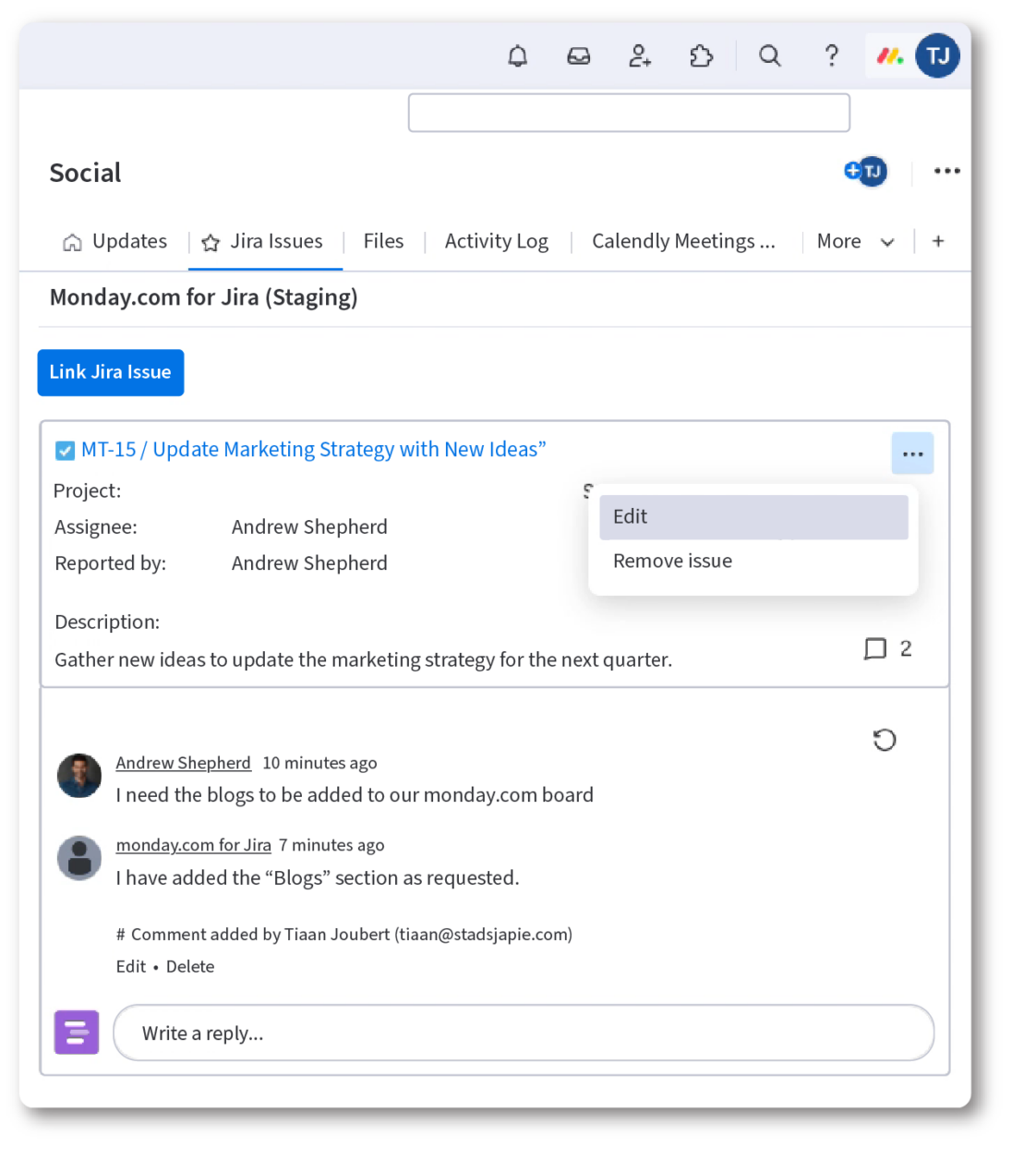Select Edit from the issue menu
The image size is (1036, 1160).
753,517
